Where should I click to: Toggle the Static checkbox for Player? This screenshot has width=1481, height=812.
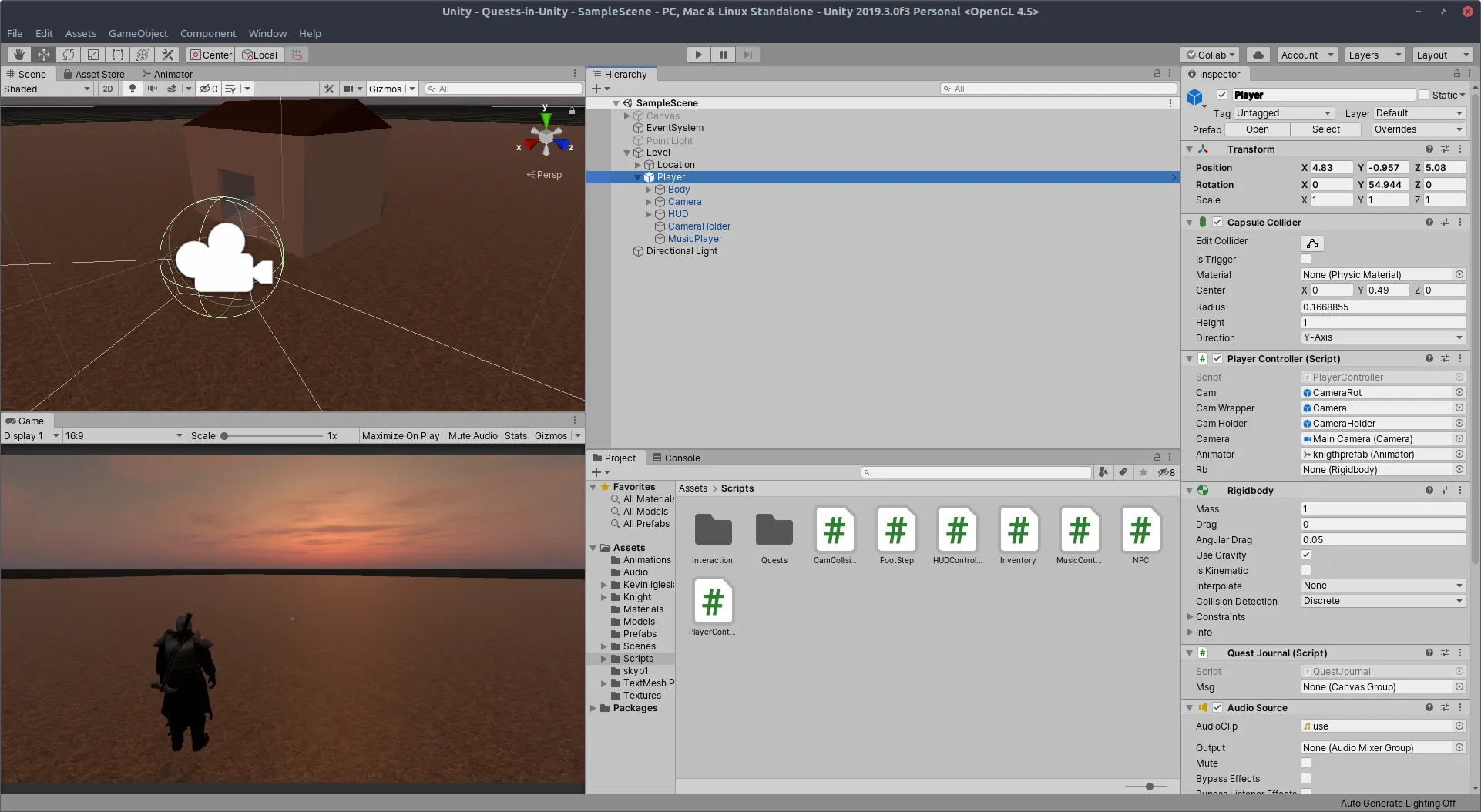1424,96
